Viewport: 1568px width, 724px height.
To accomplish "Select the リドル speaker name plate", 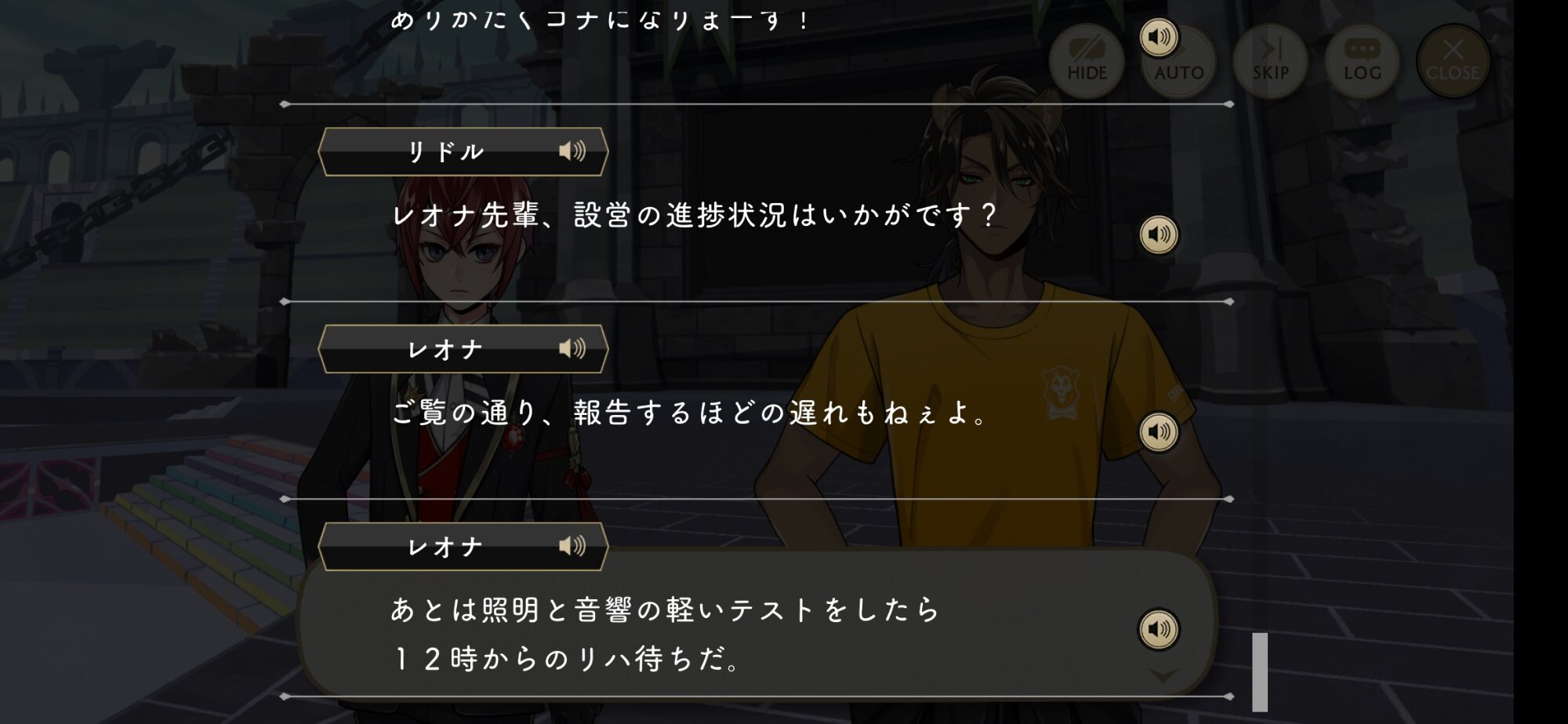I will tap(463, 151).
